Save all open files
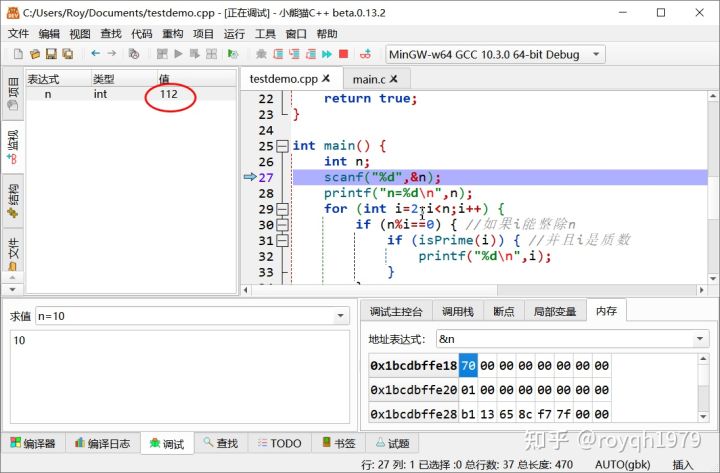Image resolution: width=720 pixels, height=473 pixels. coord(68,54)
